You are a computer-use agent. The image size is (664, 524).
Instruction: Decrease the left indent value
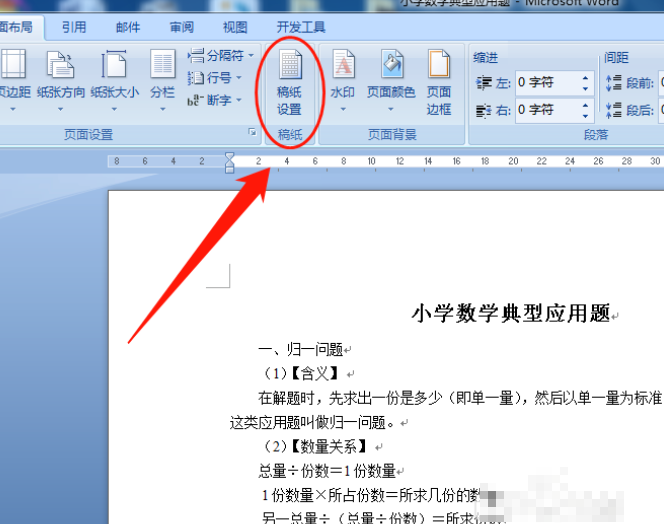click(x=586, y=89)
